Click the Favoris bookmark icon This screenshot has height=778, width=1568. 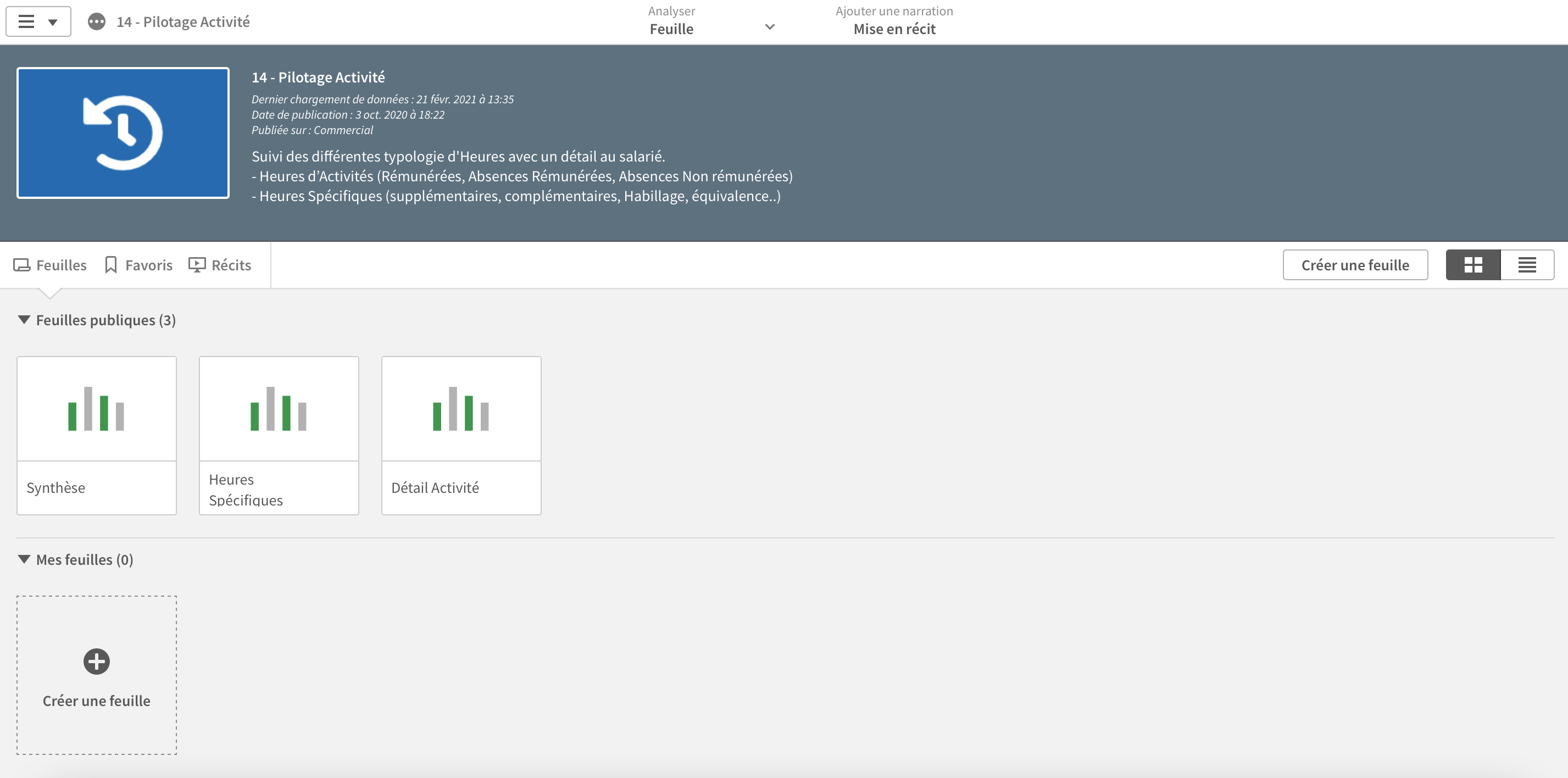point(111,265)
